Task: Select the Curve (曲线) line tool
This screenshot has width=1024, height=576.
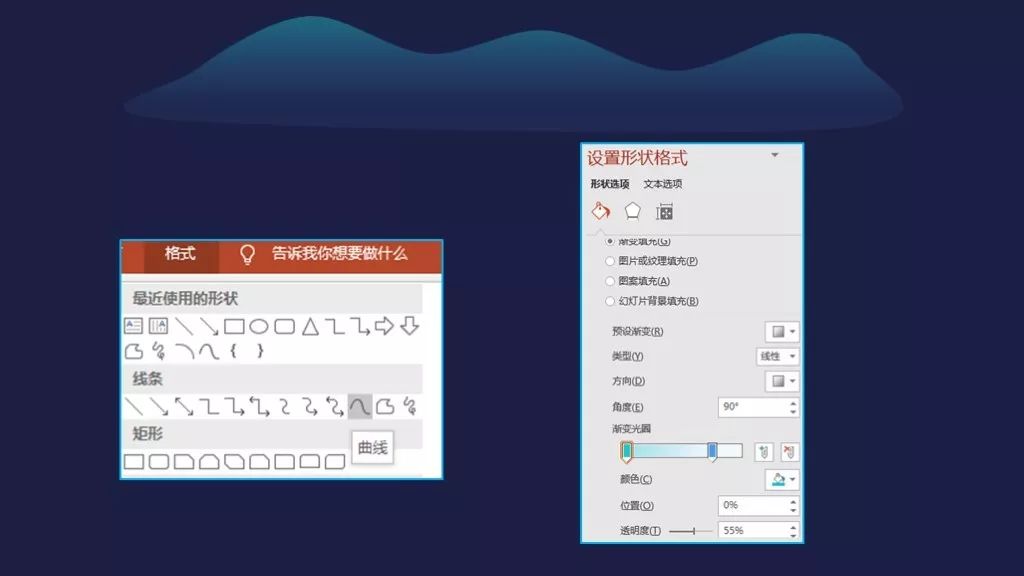Action: pyautogui.click(x=360, y=407)
